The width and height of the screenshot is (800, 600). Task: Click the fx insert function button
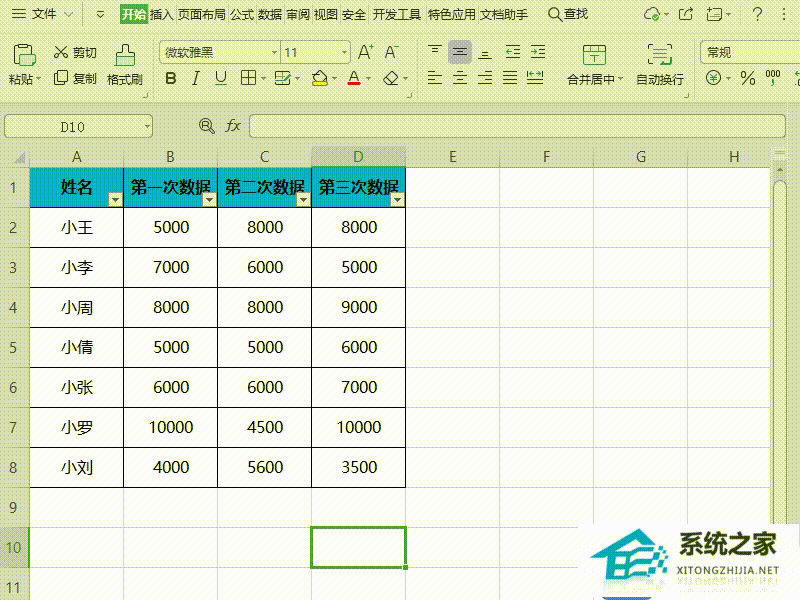(232, 126)
